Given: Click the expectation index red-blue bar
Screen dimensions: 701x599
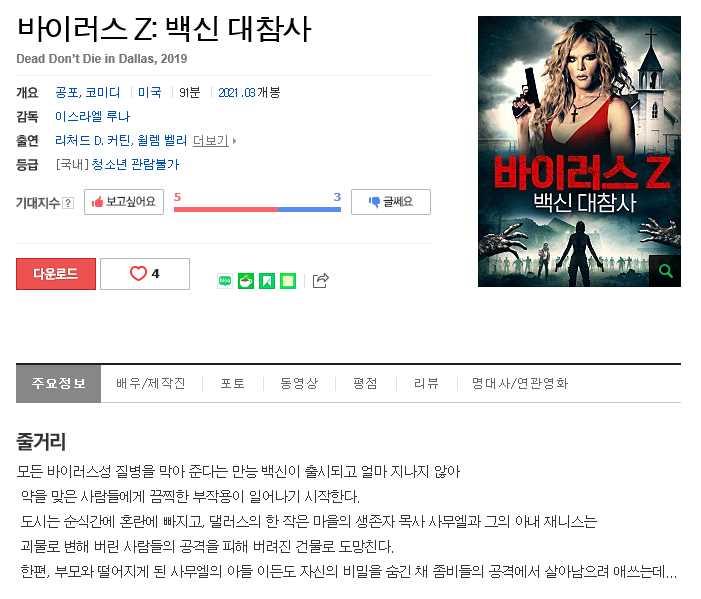Looking at the screenshot, I should click(258, 209).
